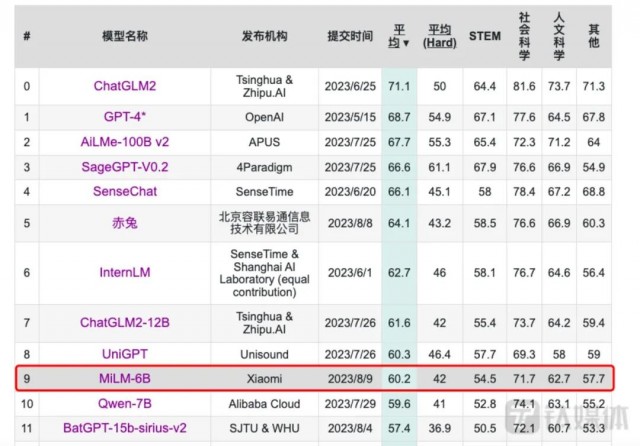
Task: Select the 68.7 average score cell
Action: 399,117
